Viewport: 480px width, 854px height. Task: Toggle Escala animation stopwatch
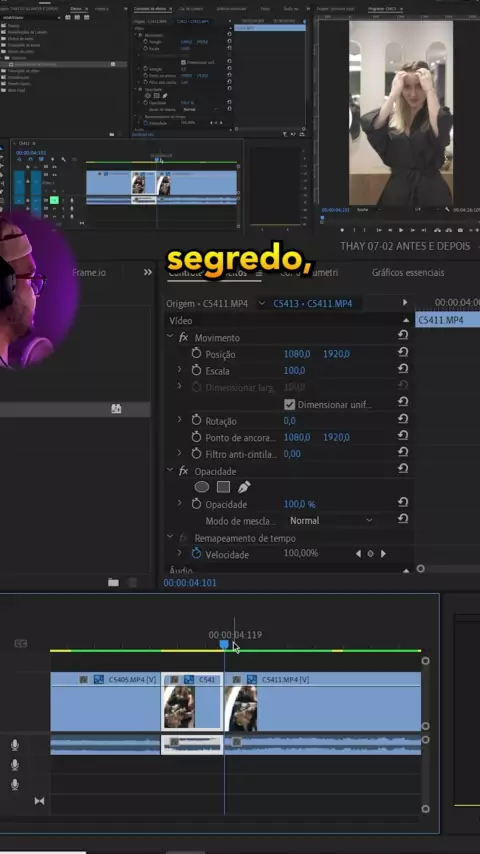click(197, 370)
